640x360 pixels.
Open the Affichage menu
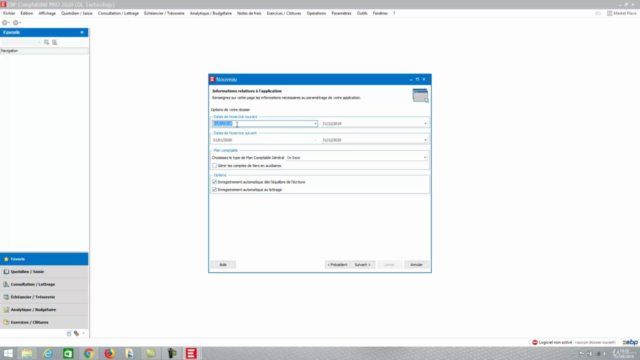coord(47,13)
